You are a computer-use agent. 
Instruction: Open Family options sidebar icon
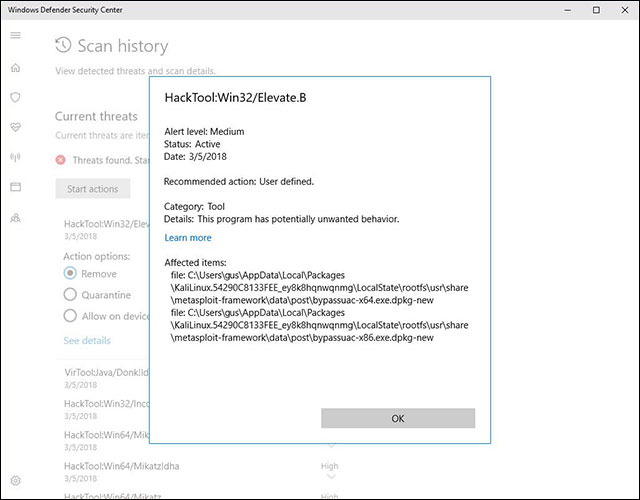click(16, 218)
